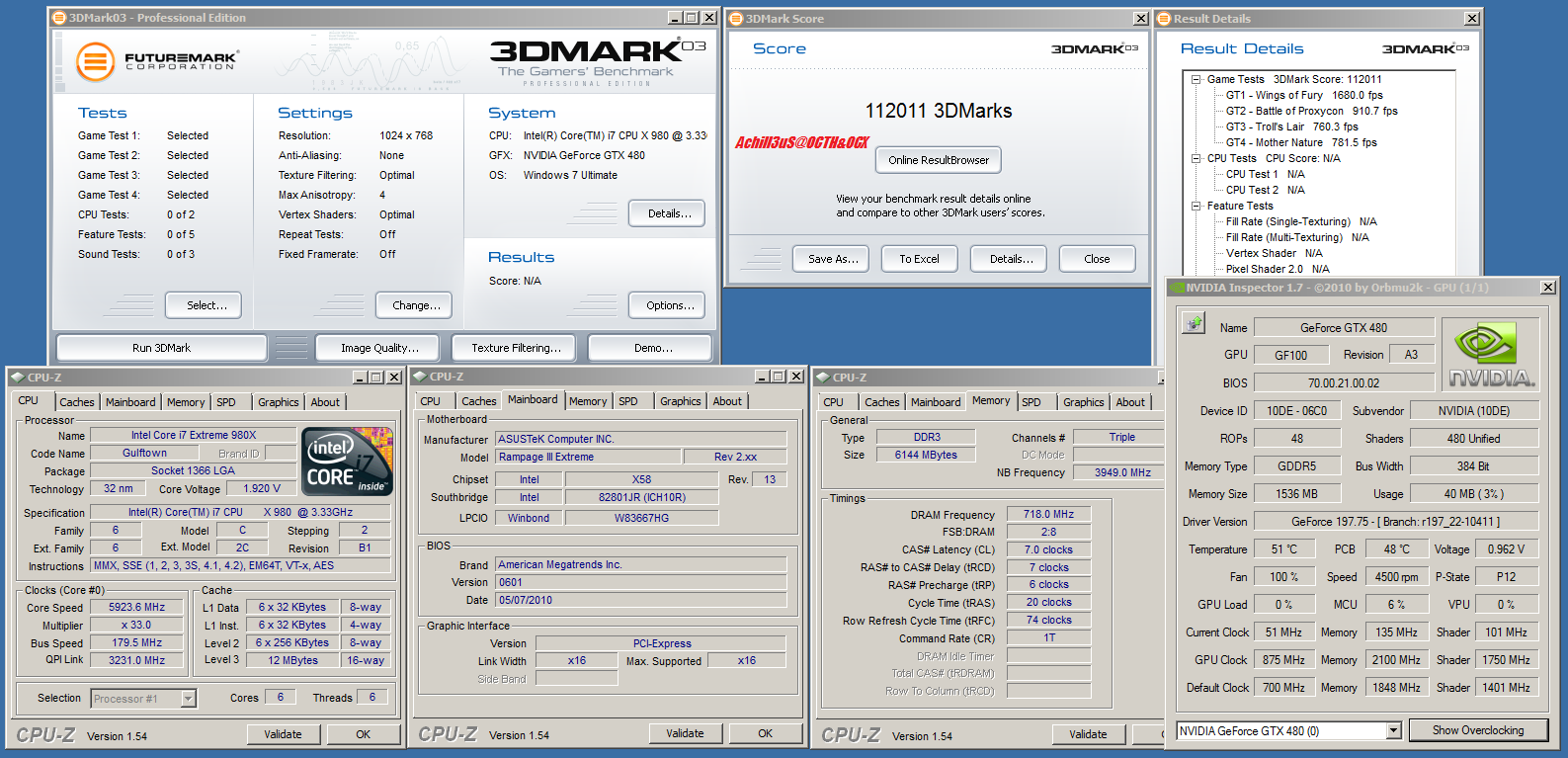Click the 3DMark Score window title icon

tap(736, 19)
